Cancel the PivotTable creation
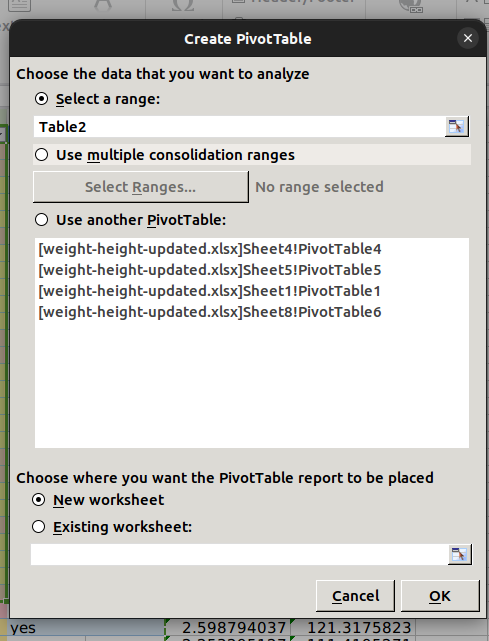Screen dimensions: 489x641 (x=355, y=596)
